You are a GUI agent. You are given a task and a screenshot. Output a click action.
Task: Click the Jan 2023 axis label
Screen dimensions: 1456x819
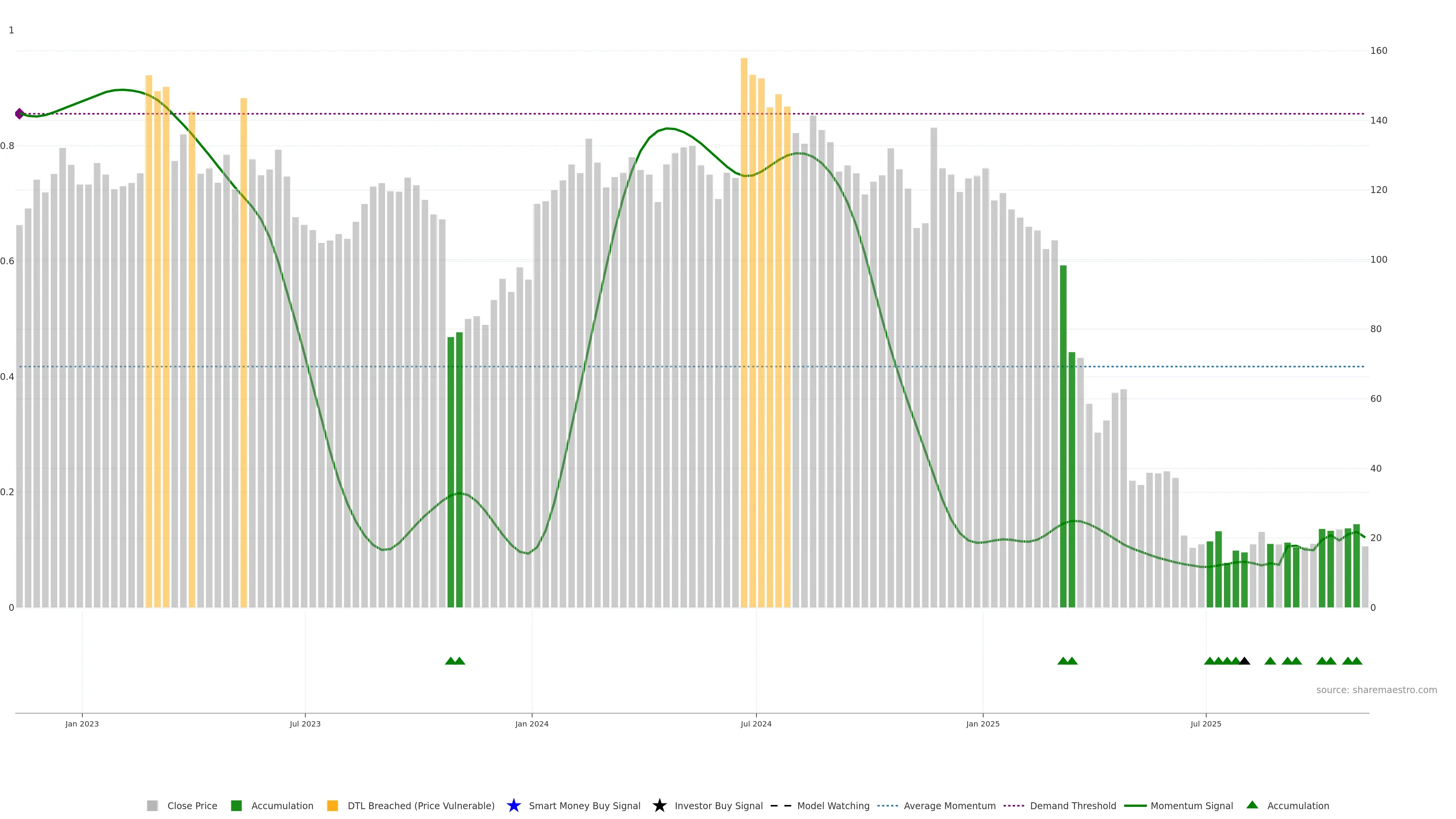point(82,723)
